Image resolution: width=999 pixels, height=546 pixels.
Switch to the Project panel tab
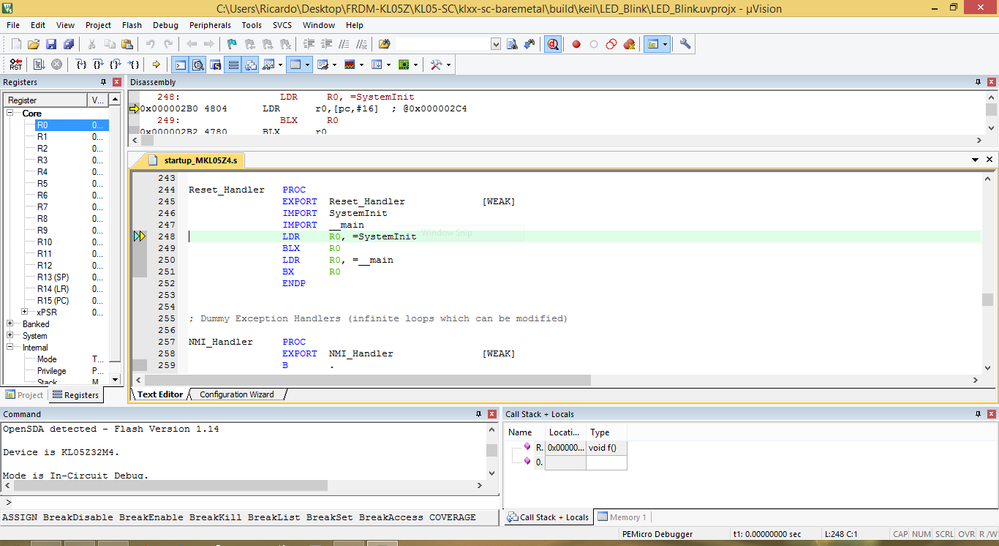[25, 395]
